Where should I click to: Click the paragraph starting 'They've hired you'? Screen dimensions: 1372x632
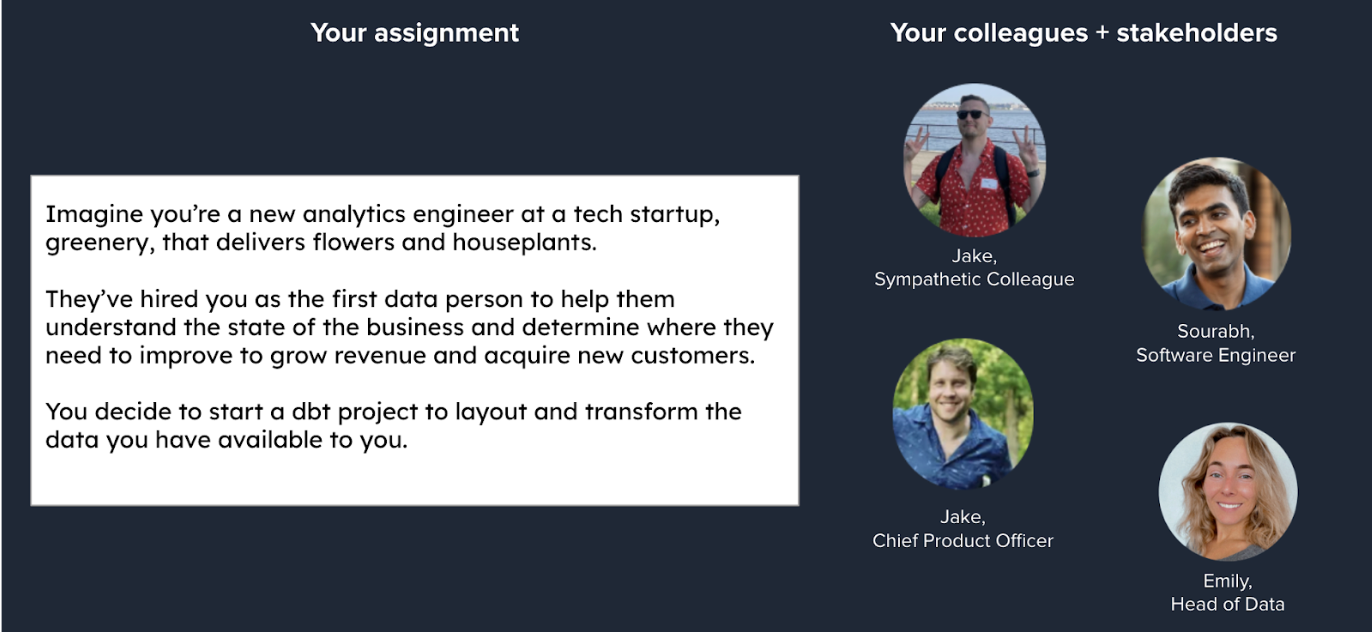(x=410, y=327)
